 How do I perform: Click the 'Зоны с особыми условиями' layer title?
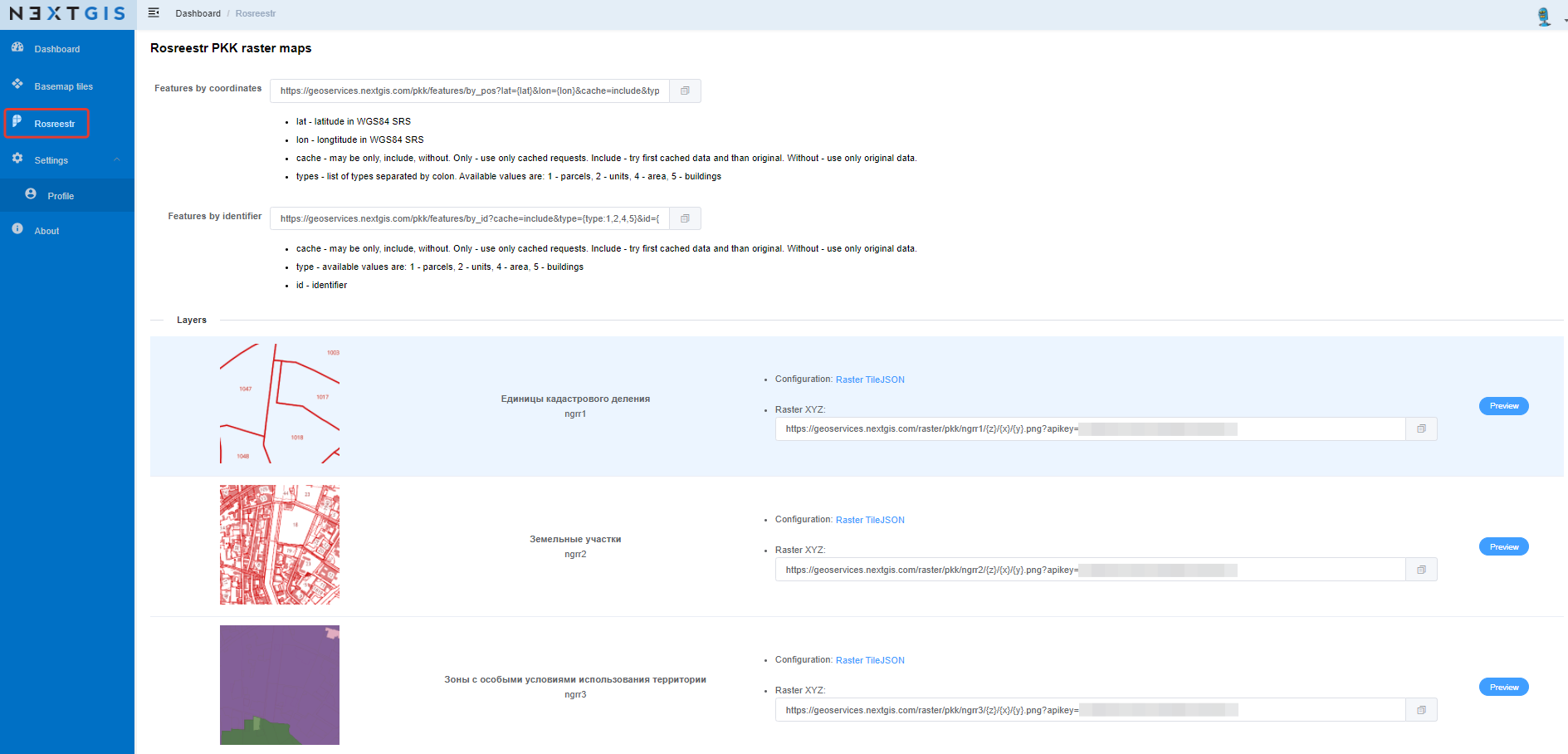pos(575,679)
